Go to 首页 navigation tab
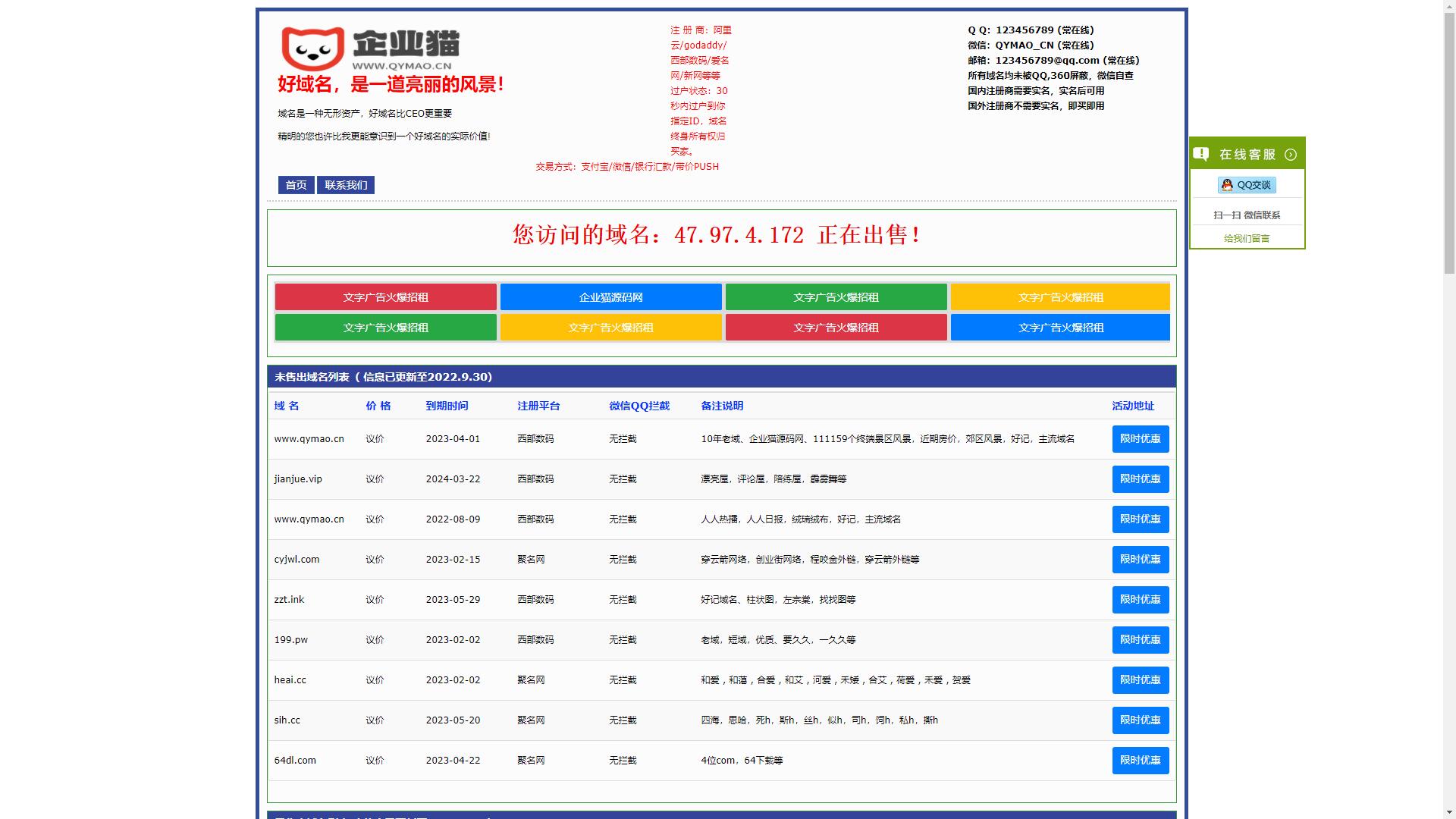 pyautogui.click(x=296, y=185)
